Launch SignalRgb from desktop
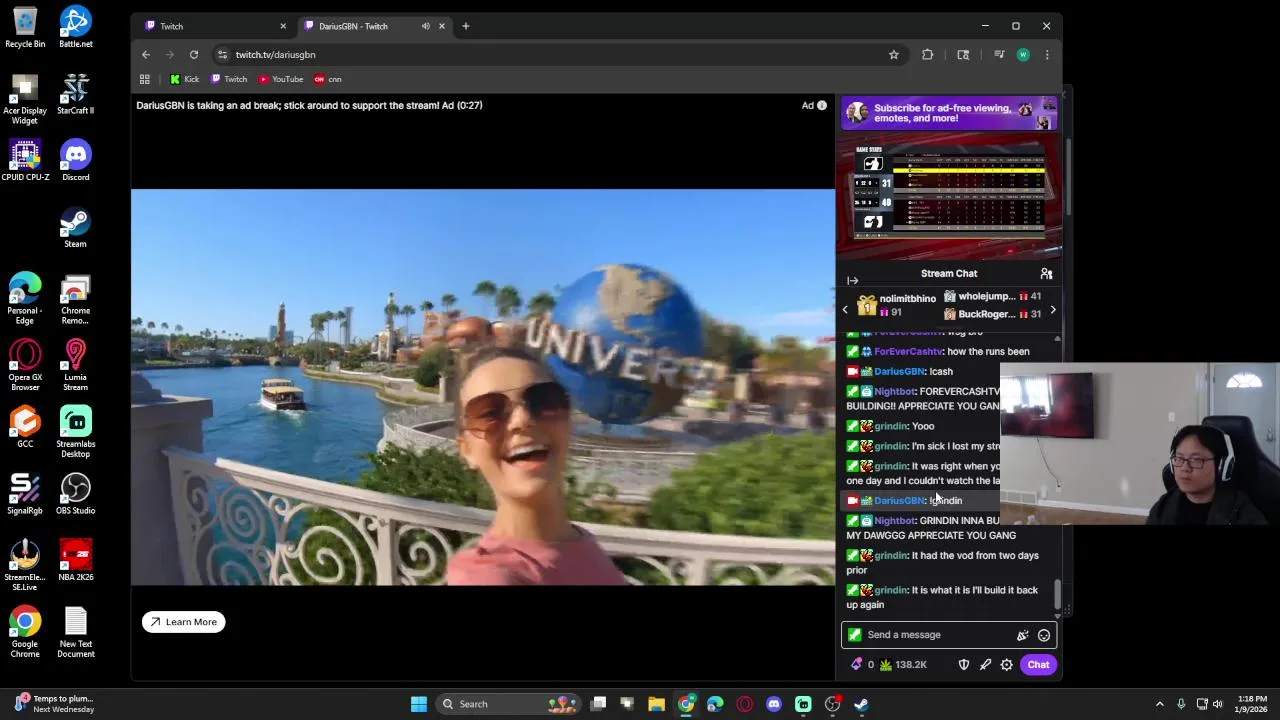Image resolution: width=1280 pixels, height=720 pixels. [25, 494]
